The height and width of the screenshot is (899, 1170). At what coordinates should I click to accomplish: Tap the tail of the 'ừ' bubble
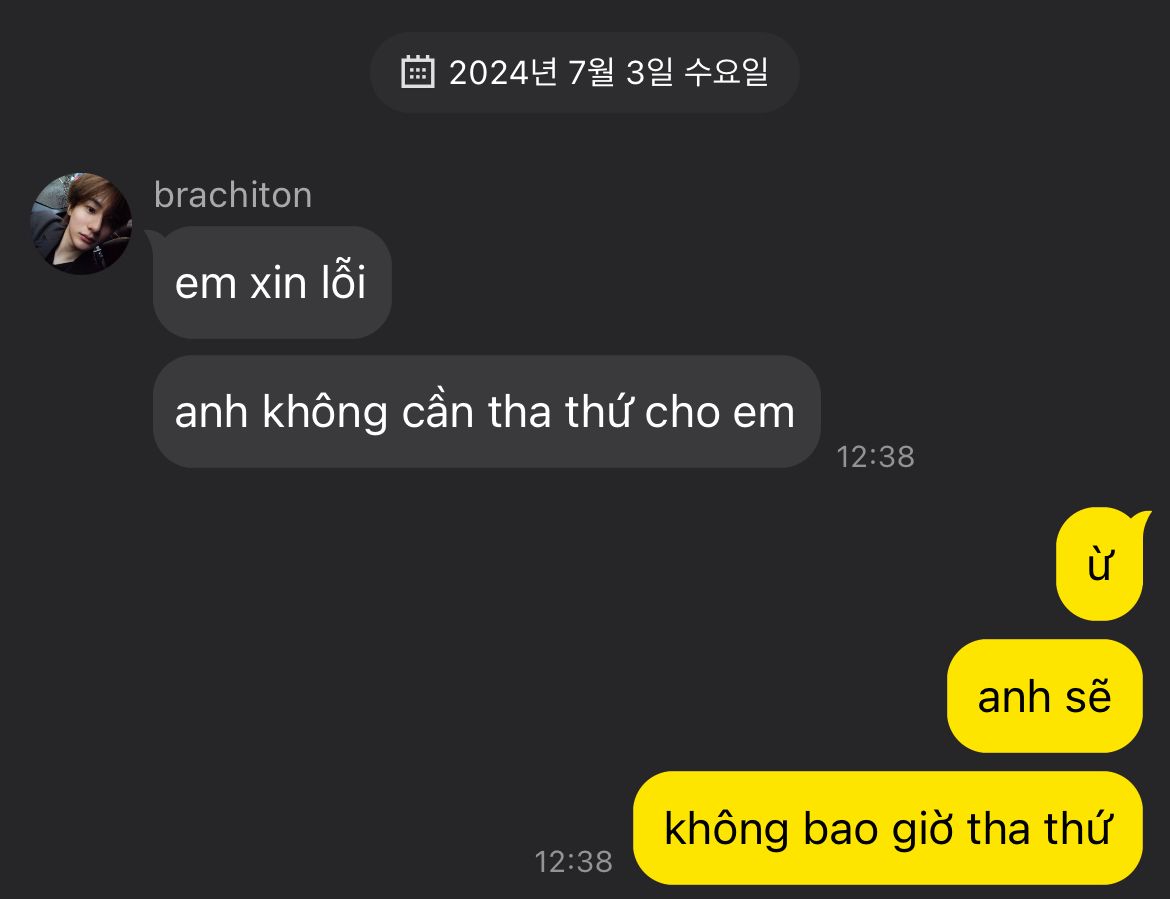point(1142,519)
